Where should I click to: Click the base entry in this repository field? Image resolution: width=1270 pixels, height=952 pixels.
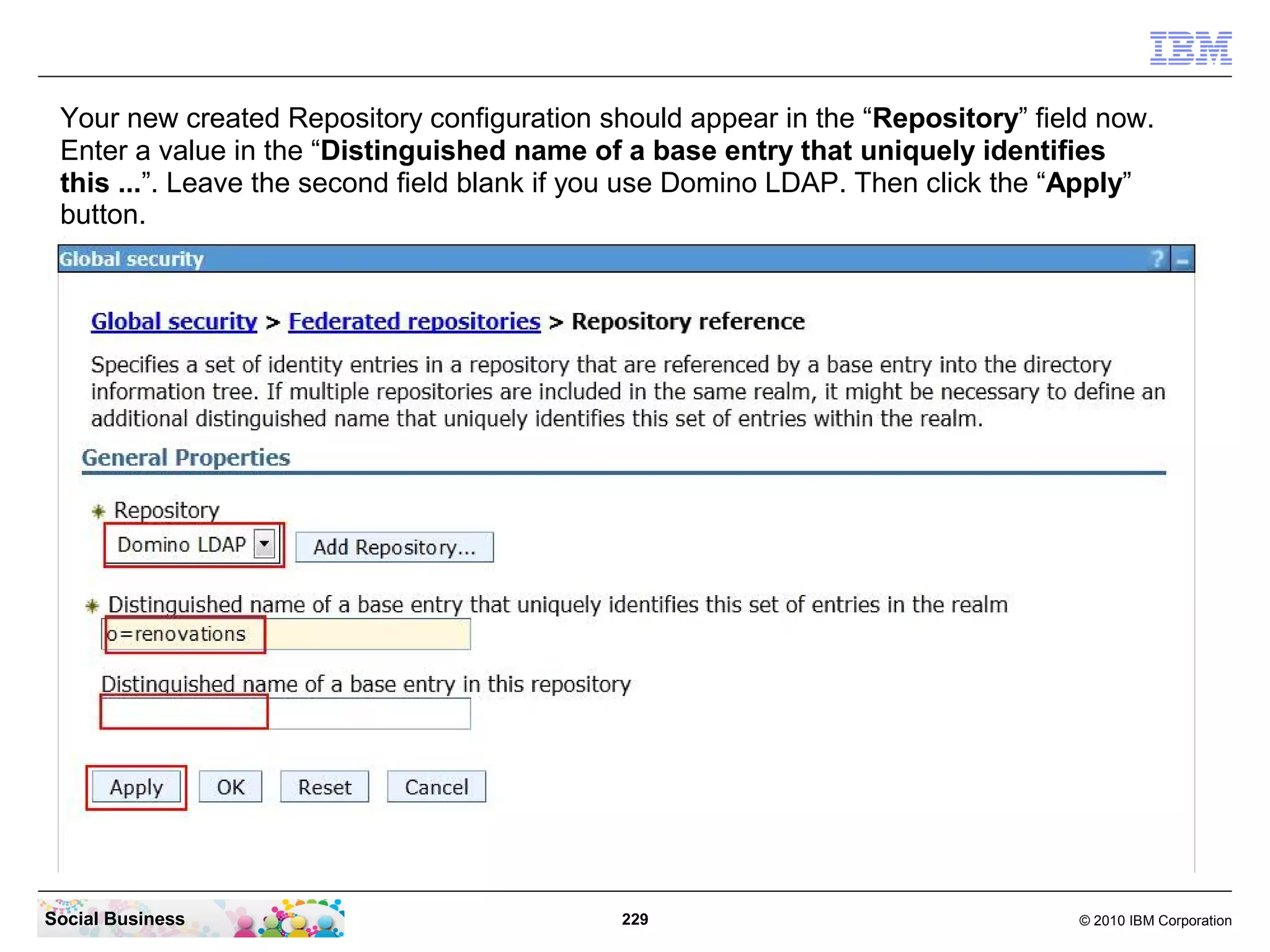point(286,713)
